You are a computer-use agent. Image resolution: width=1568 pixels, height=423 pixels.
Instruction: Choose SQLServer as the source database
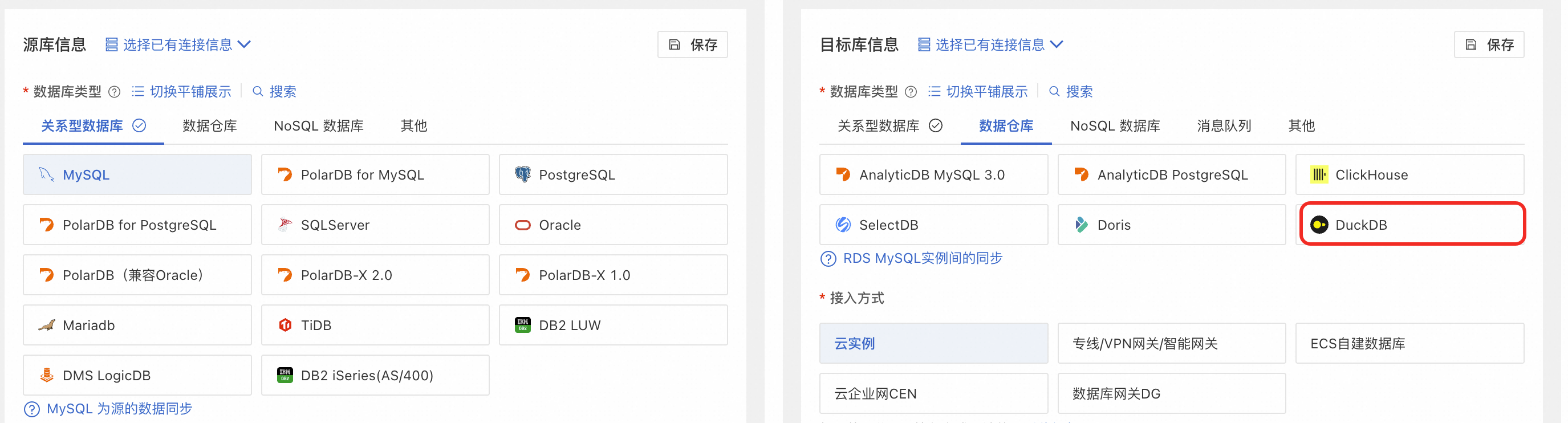tap(375, 225)
